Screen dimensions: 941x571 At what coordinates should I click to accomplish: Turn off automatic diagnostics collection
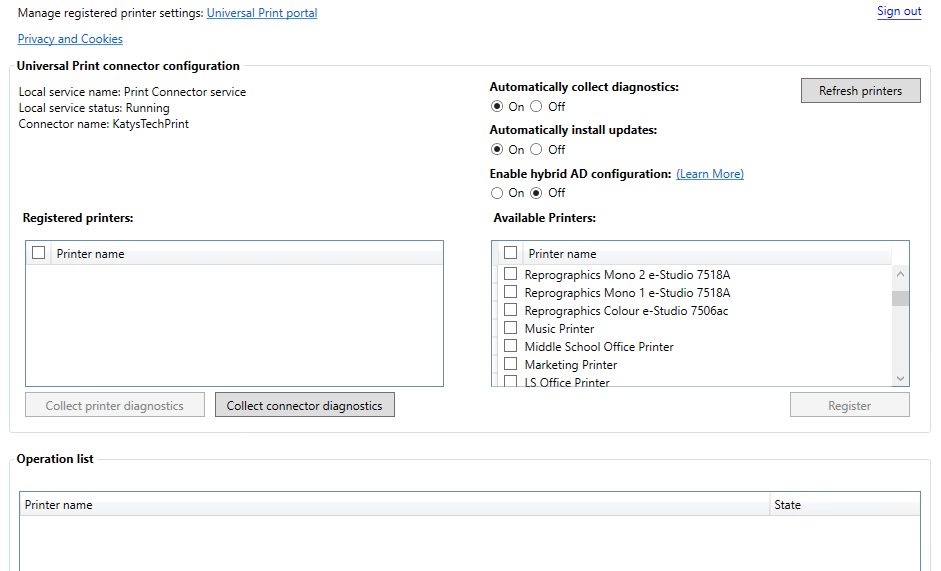pos(537,107)
